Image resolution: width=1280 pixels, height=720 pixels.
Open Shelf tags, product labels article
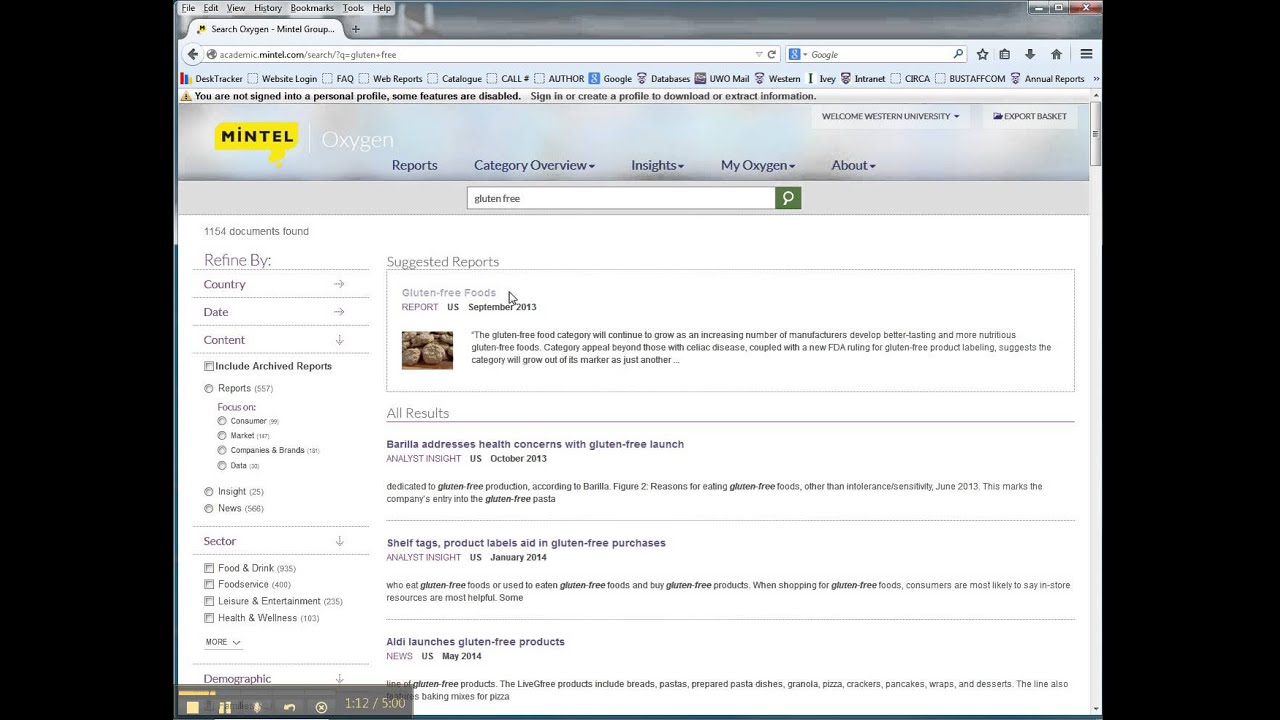526,543
